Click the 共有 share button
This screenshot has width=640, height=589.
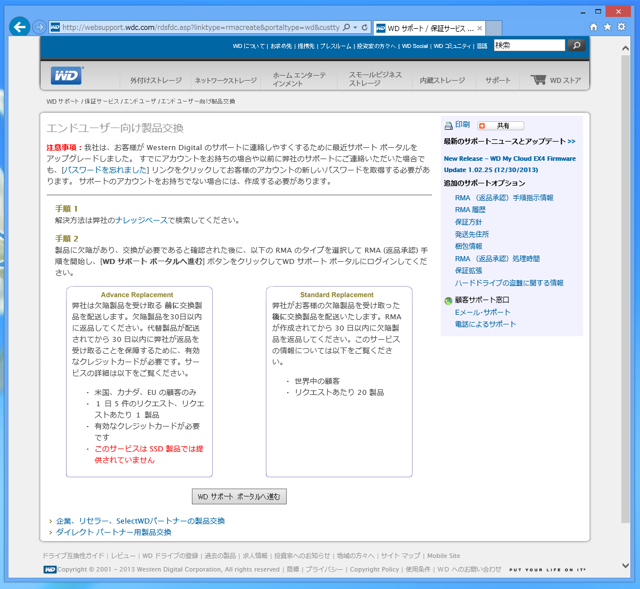(501, 126)
